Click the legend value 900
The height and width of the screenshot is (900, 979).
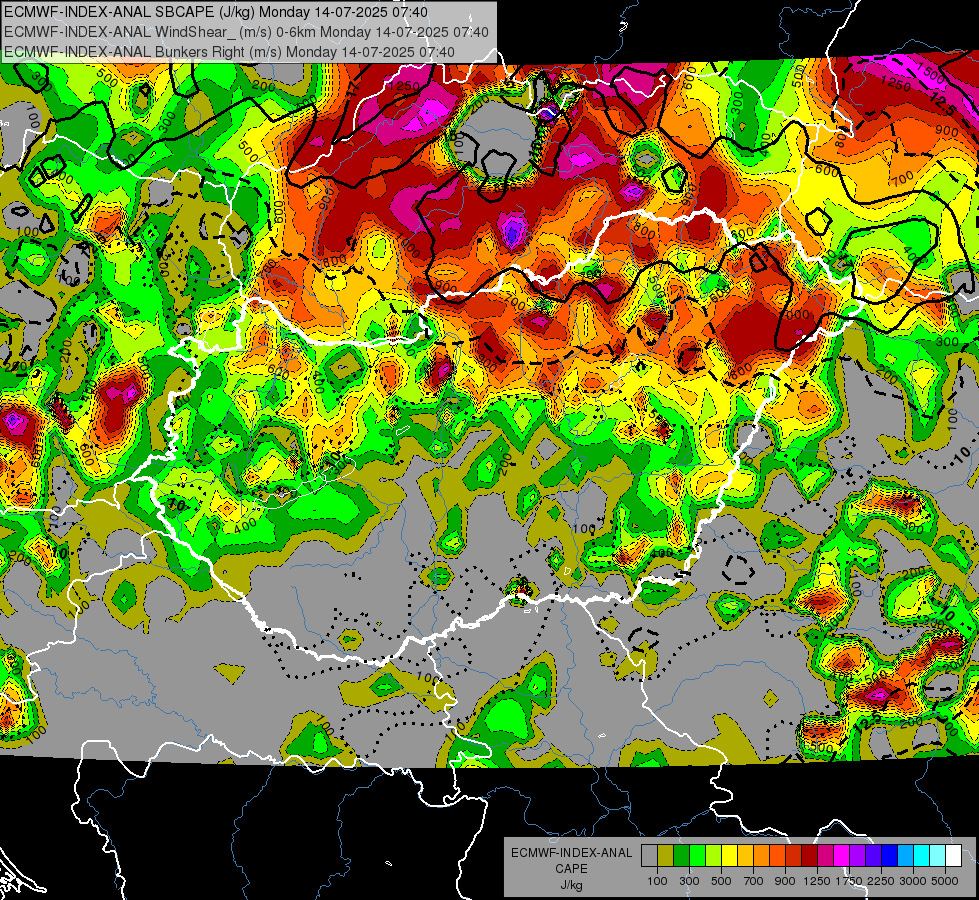click(785, 881)
